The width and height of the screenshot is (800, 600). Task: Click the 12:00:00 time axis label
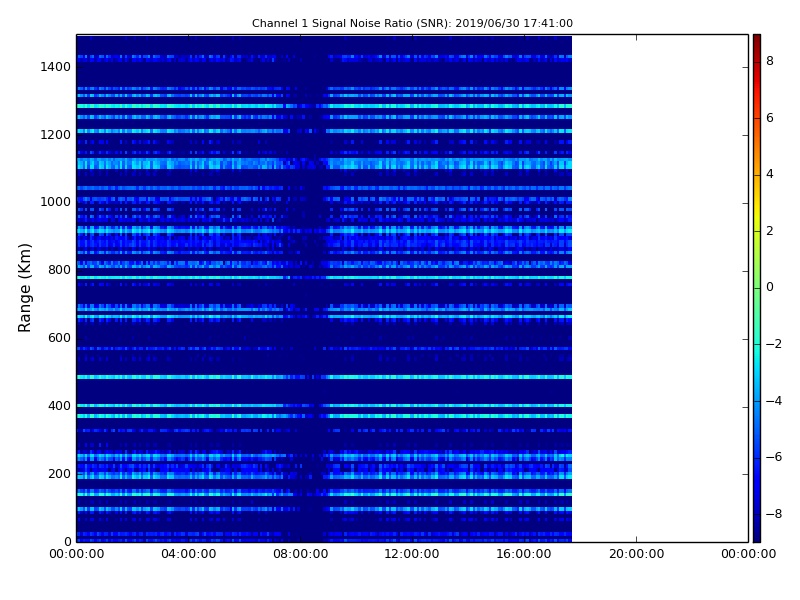click(x=412, y=554)
